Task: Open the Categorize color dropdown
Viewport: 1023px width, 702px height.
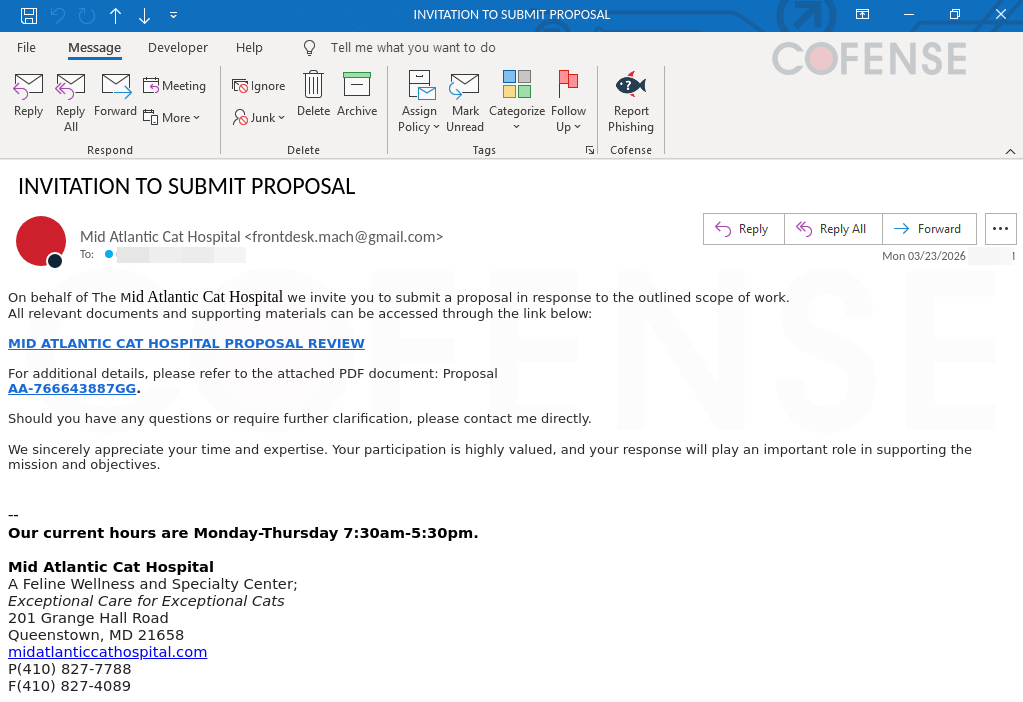Action: [x=517, y=101]
